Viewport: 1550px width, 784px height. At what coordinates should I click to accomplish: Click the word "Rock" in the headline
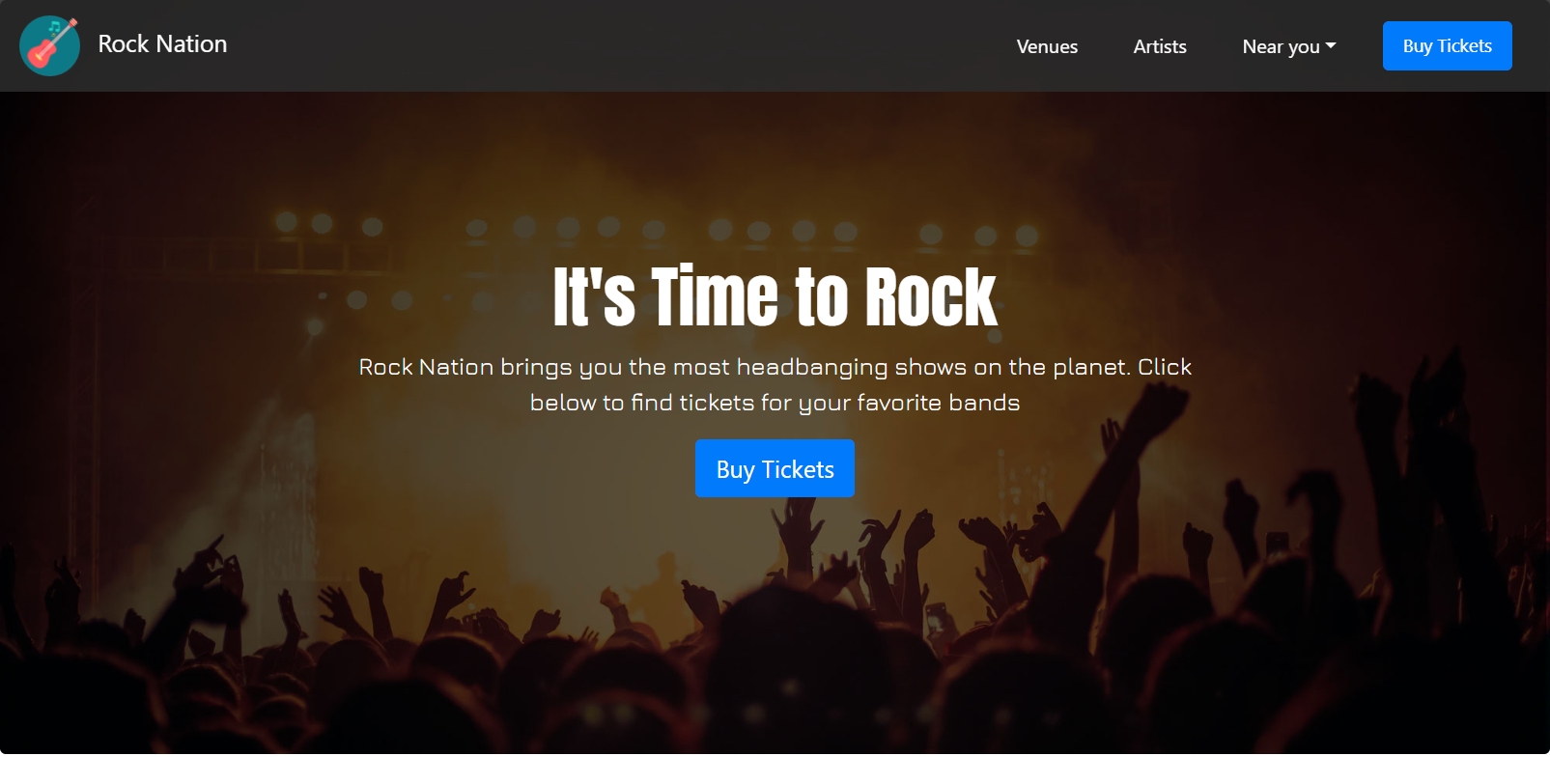[x=930, y=297]
